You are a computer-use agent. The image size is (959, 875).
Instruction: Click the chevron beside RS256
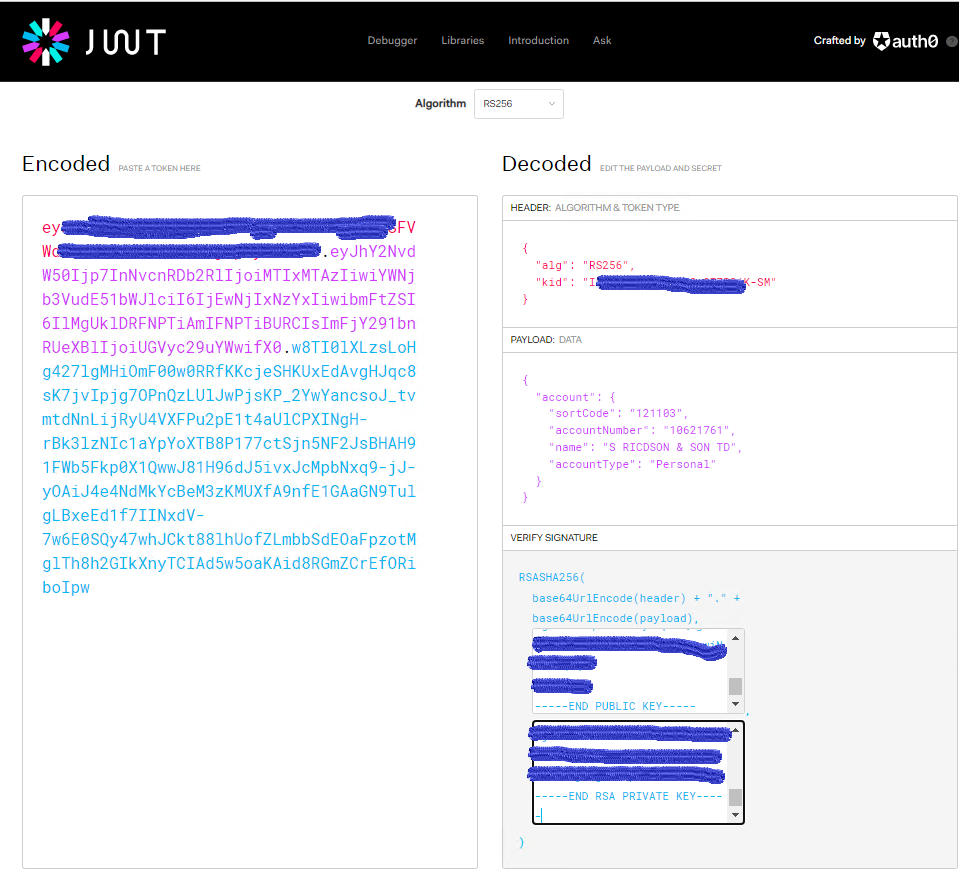552,103
